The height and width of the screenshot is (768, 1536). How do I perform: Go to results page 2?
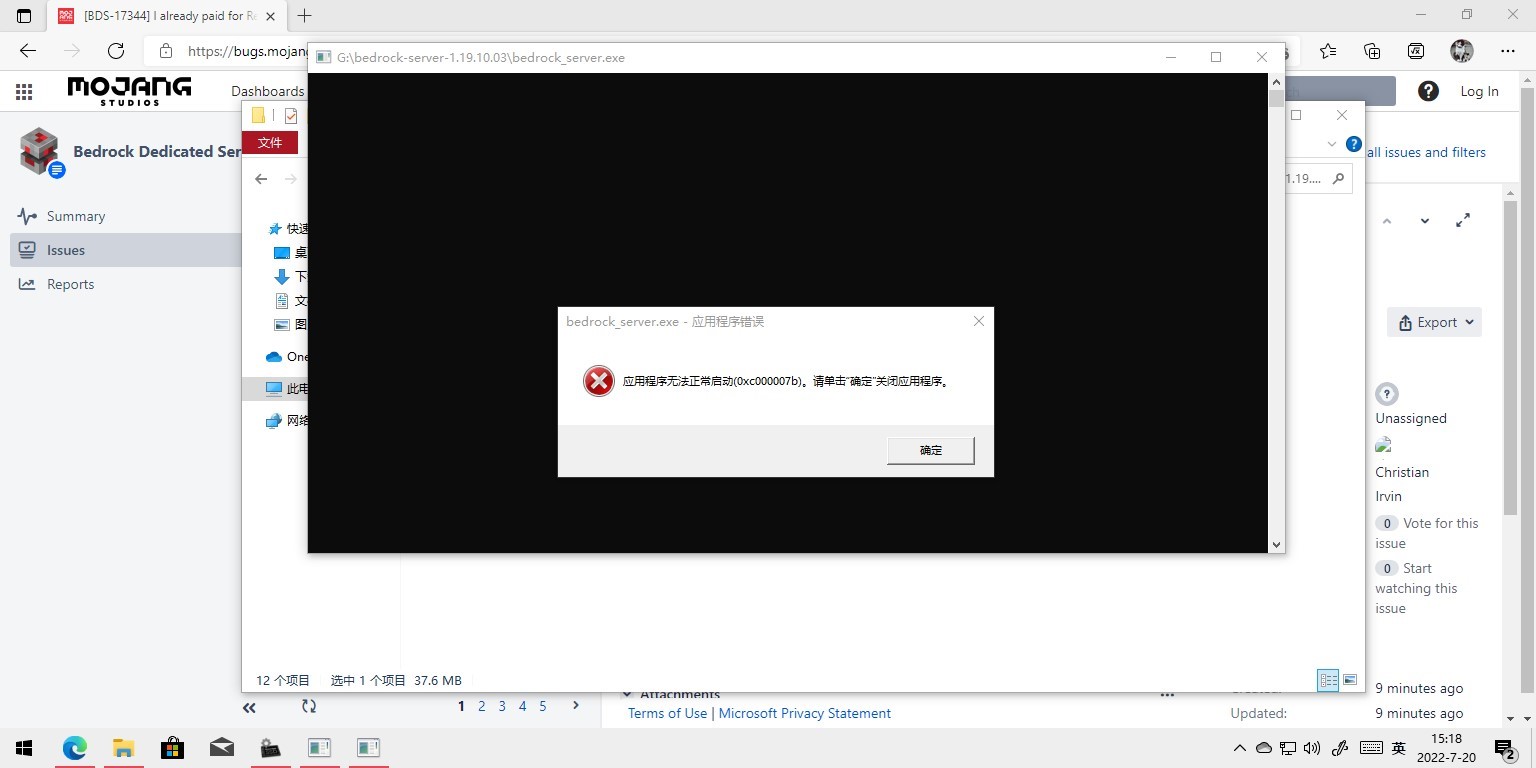click(481, 706)
